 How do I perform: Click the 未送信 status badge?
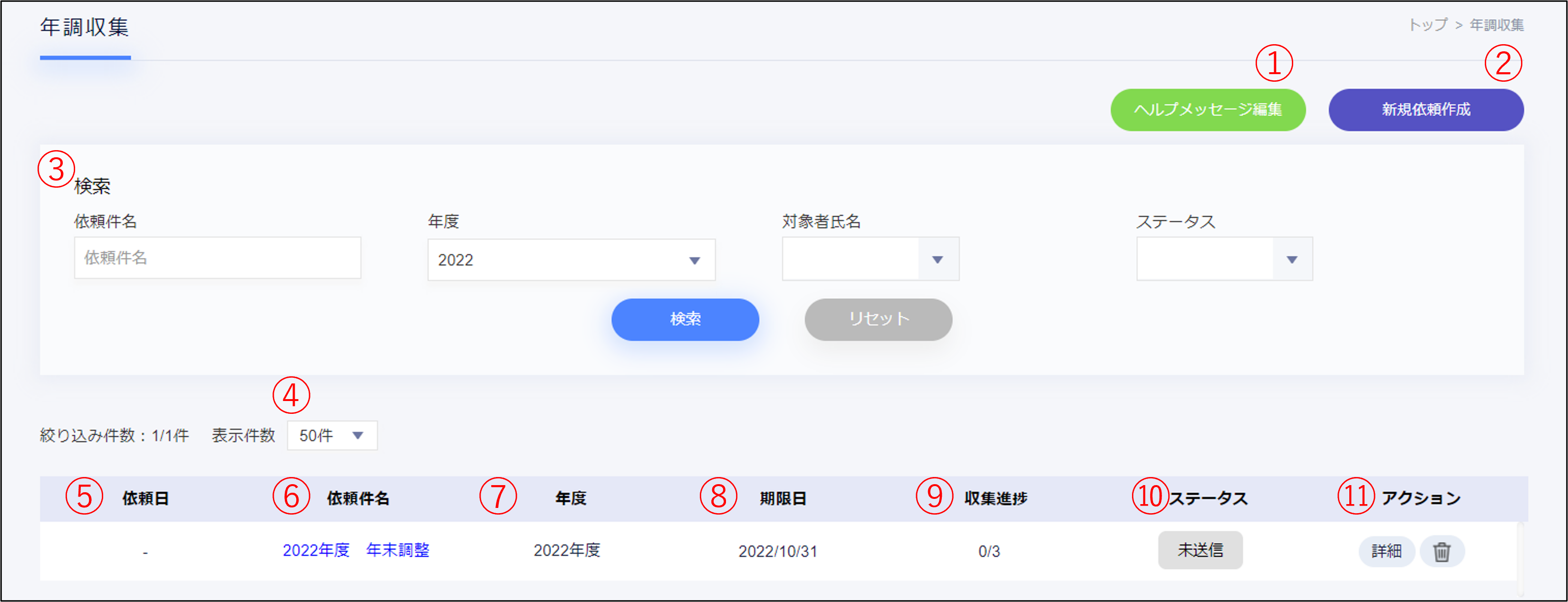[1200, 550]
